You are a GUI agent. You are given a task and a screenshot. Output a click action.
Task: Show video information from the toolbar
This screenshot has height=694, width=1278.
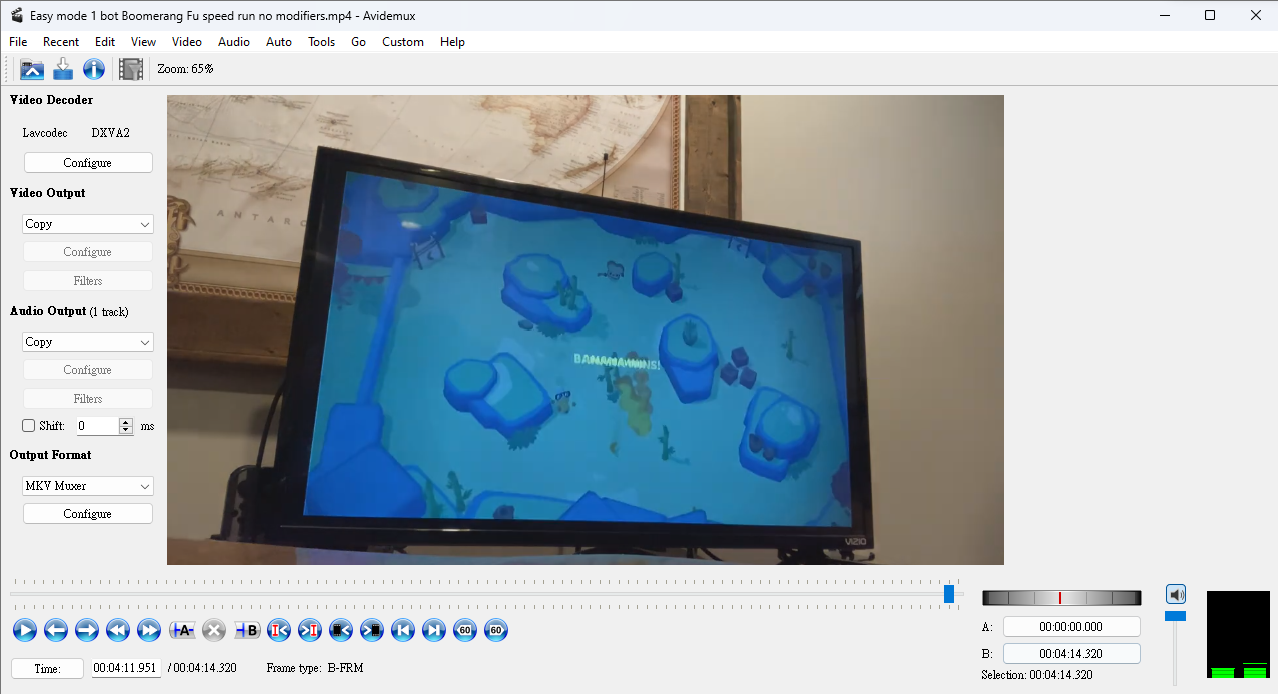click(x=94, y=69)
